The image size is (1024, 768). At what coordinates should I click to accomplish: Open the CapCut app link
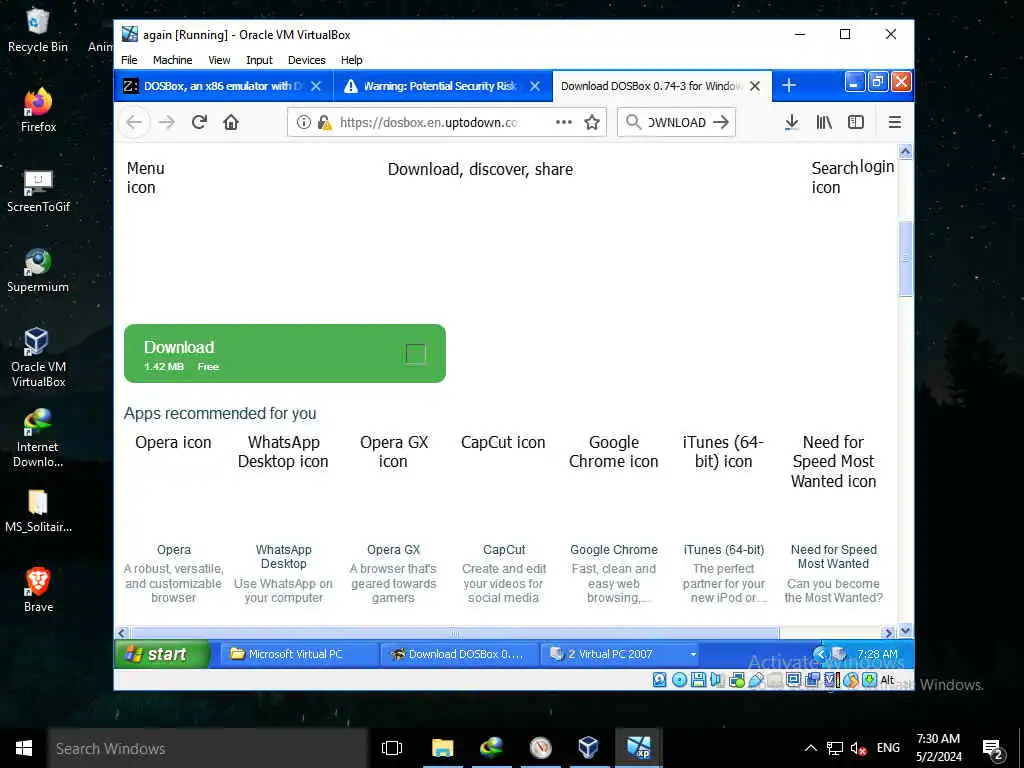504,550
